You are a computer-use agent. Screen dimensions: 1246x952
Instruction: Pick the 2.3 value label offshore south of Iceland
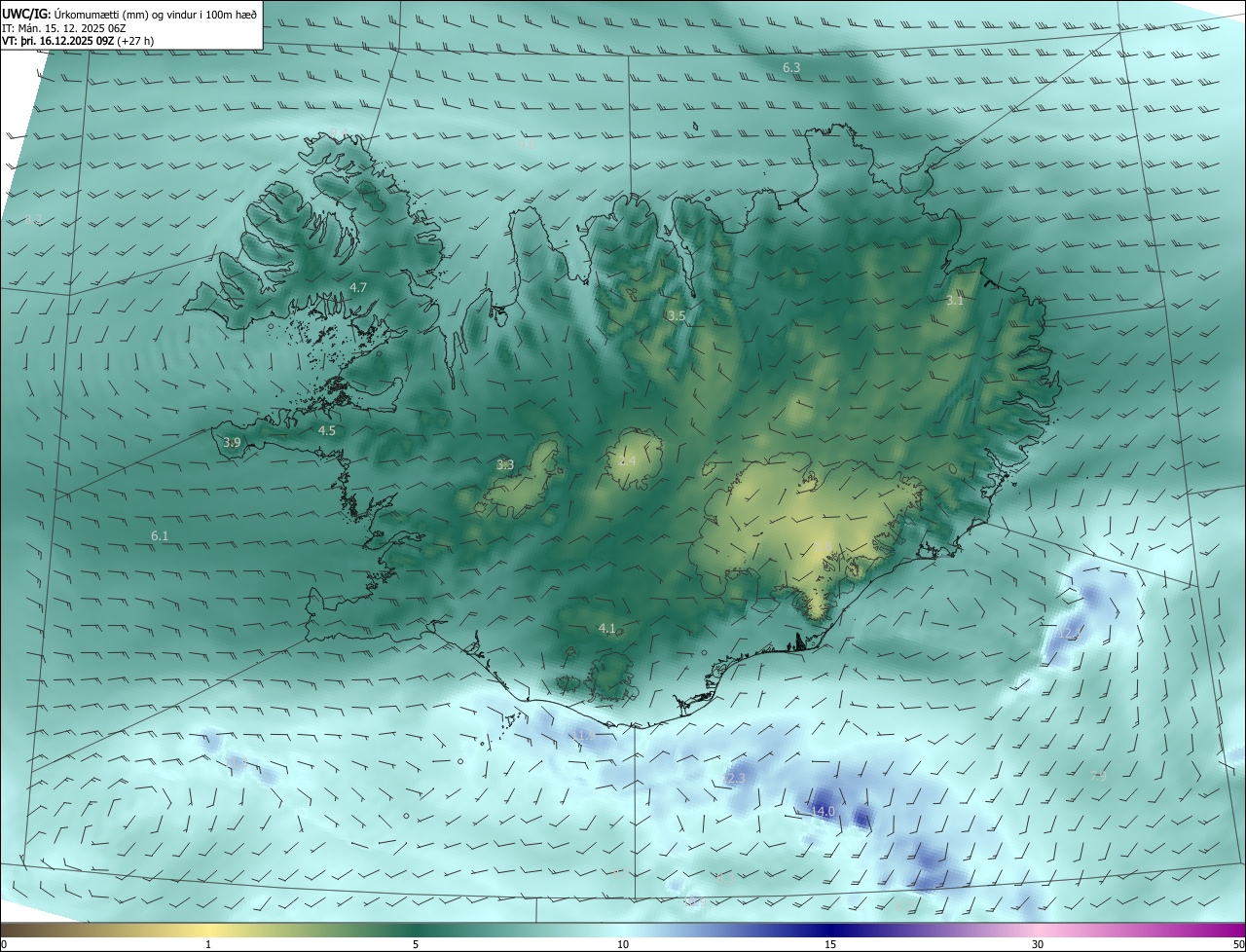(x=736, y=778)
